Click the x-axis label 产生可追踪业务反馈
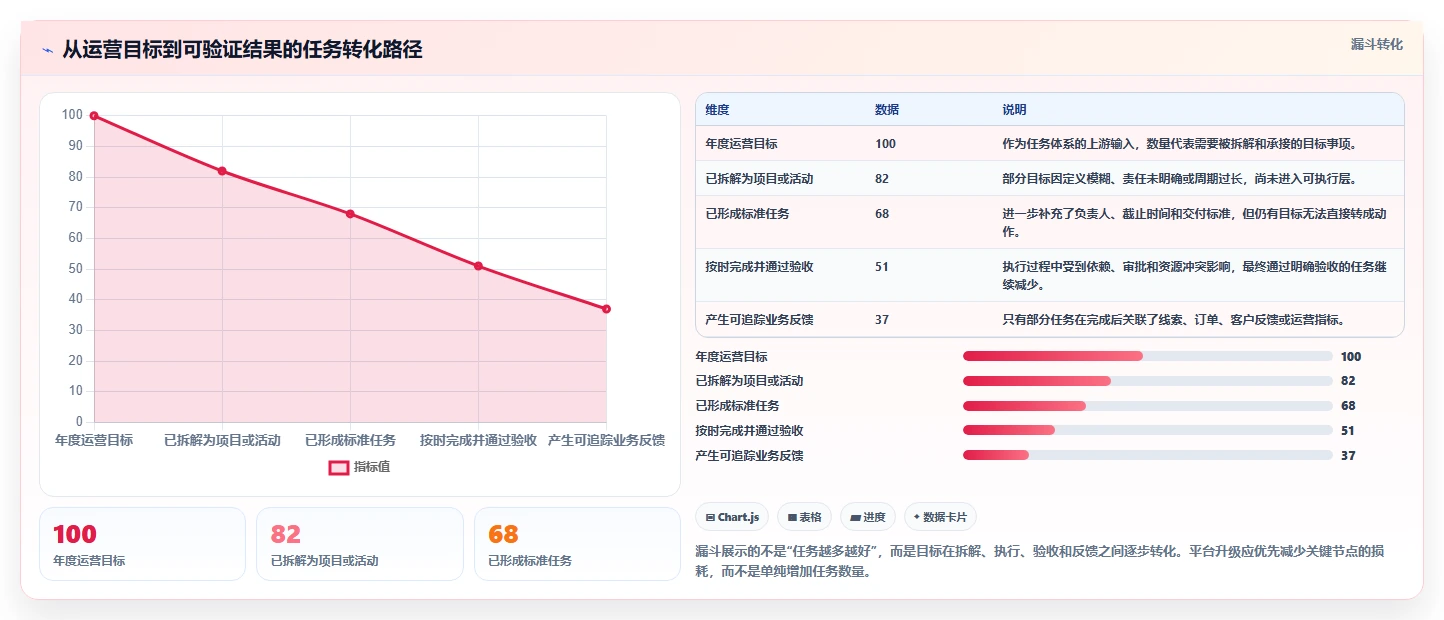1444x620 pixels. click(606, 440)
